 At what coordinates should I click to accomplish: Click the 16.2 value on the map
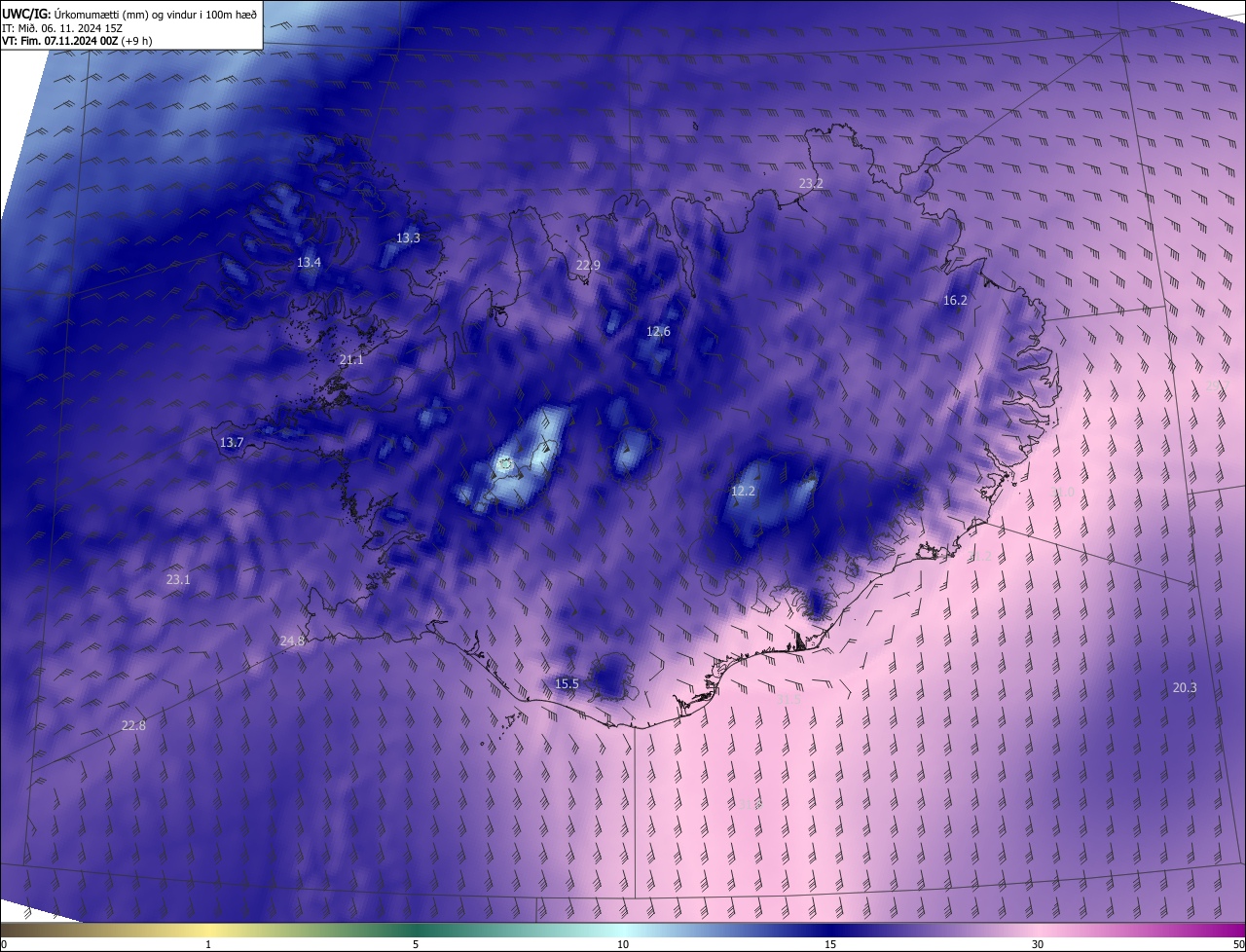point(955,300)
